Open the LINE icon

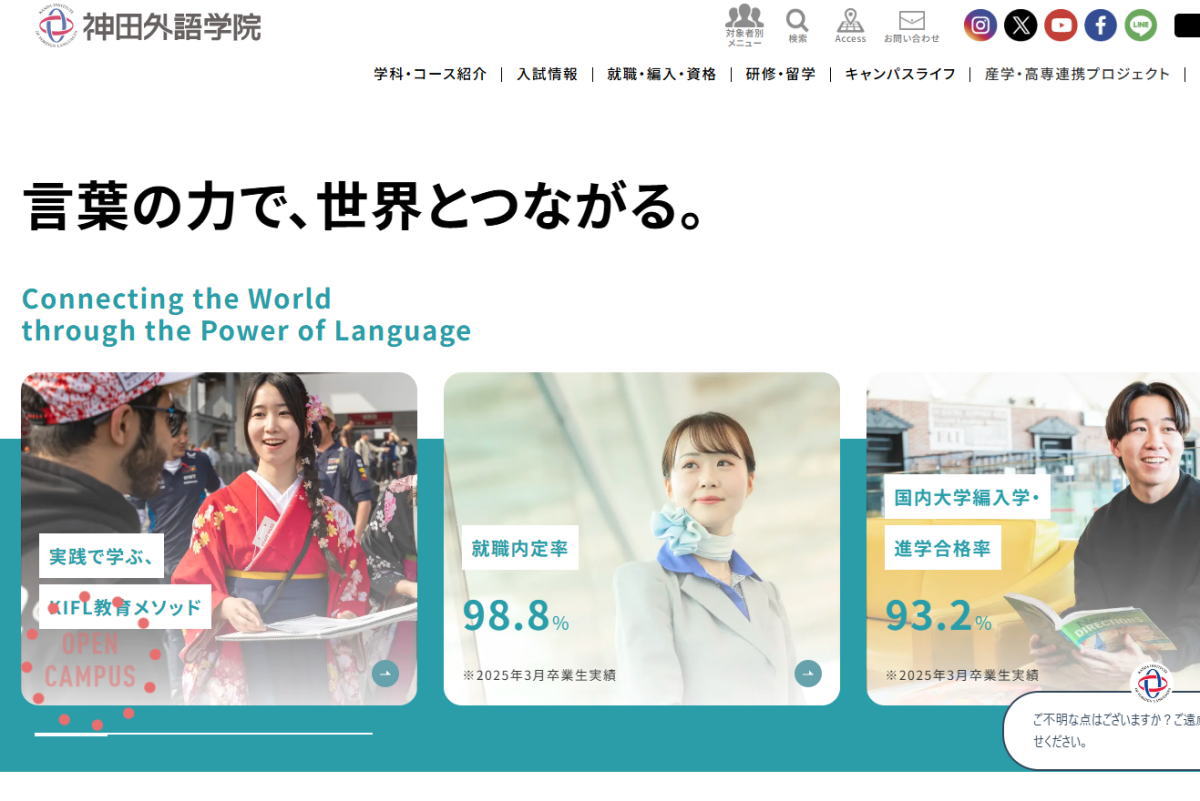click(1139, 25)
